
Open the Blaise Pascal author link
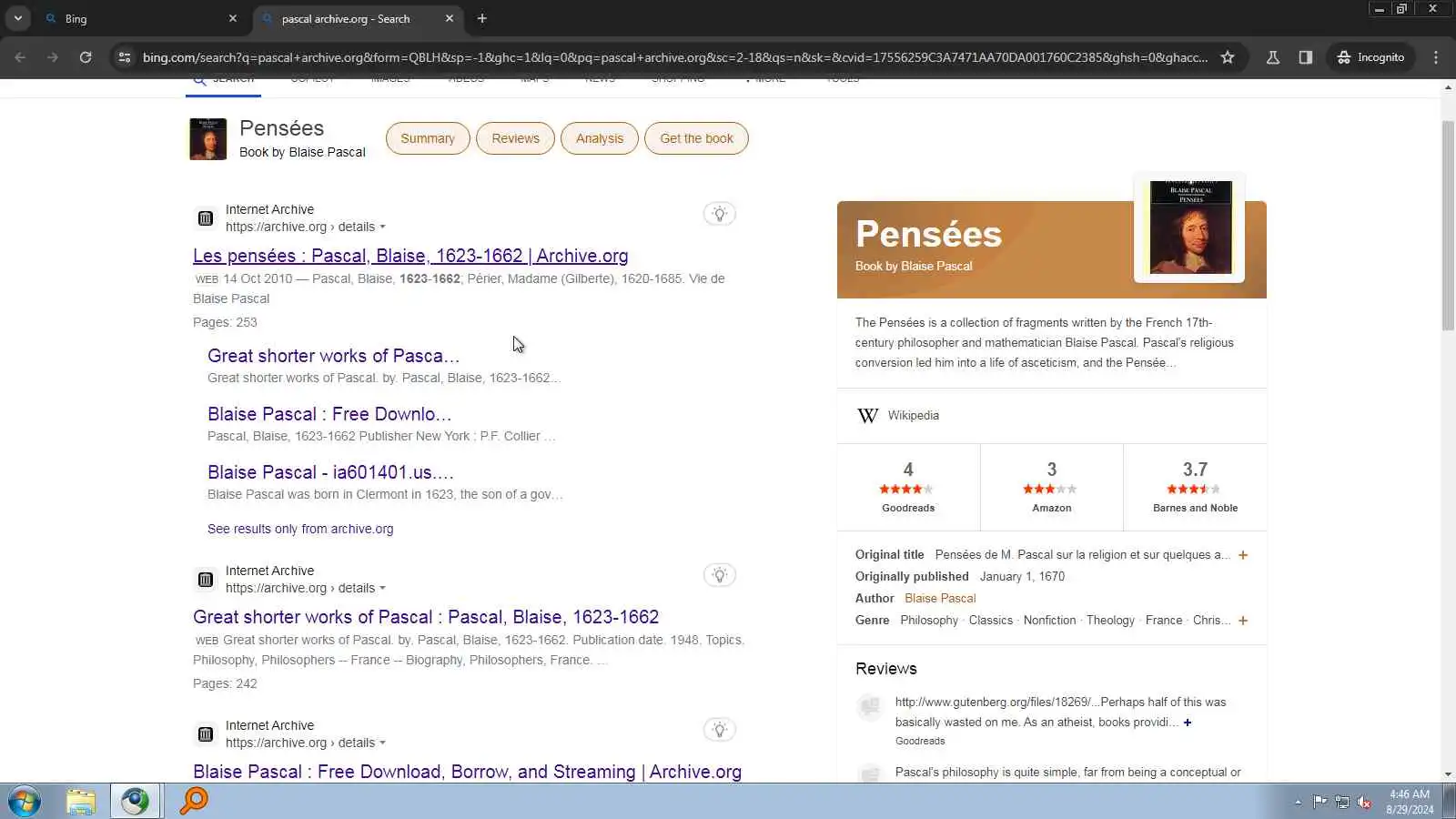pos(940,599)
